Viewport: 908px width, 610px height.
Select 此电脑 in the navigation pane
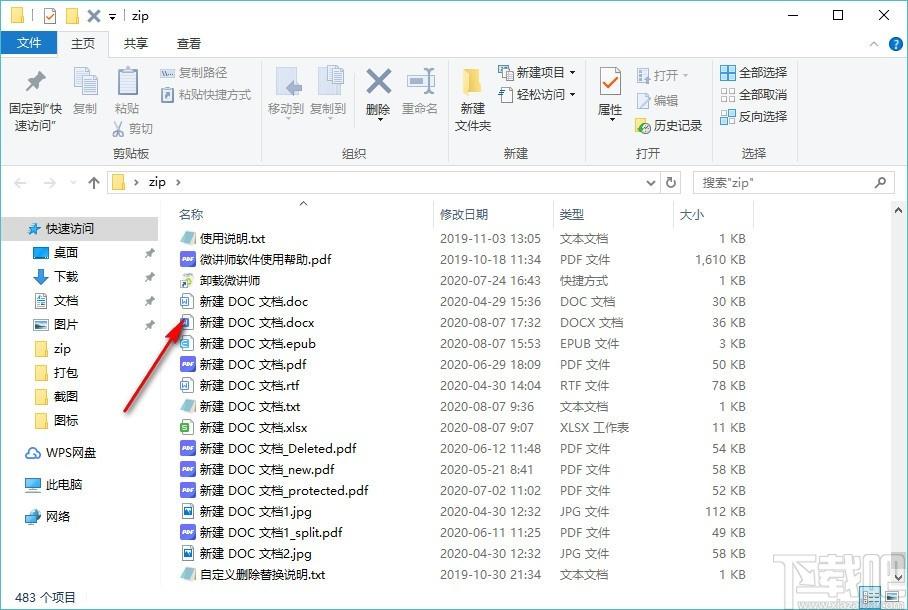coord(64,485)
